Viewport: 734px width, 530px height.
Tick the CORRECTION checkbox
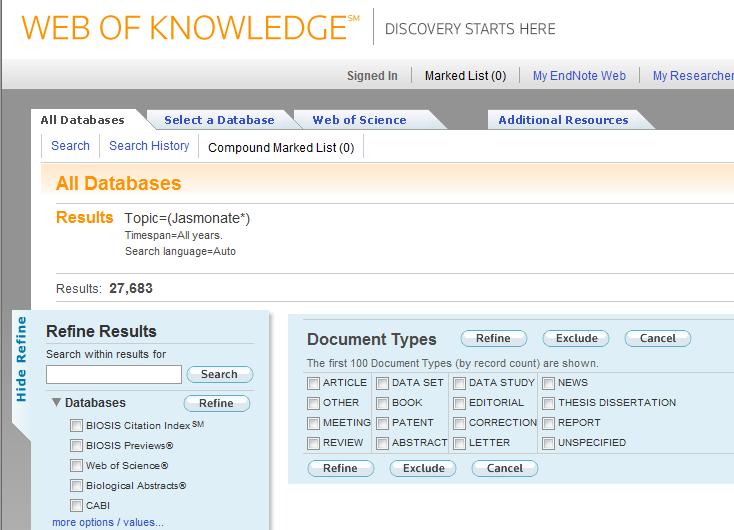[460, 423]
